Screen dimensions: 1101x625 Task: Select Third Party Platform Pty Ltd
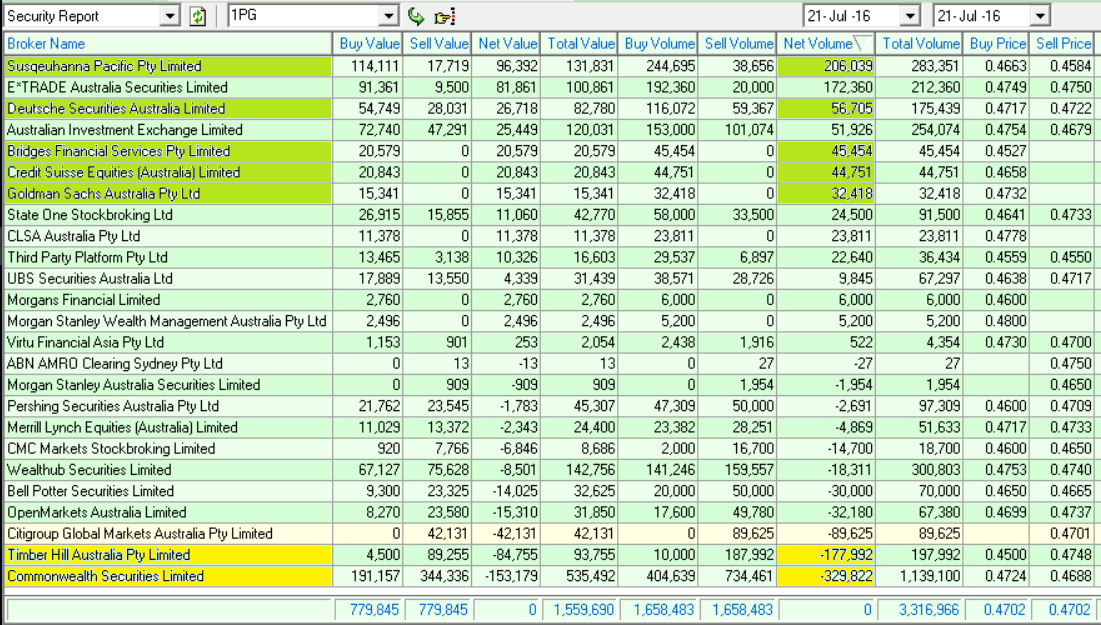point(167,257)
